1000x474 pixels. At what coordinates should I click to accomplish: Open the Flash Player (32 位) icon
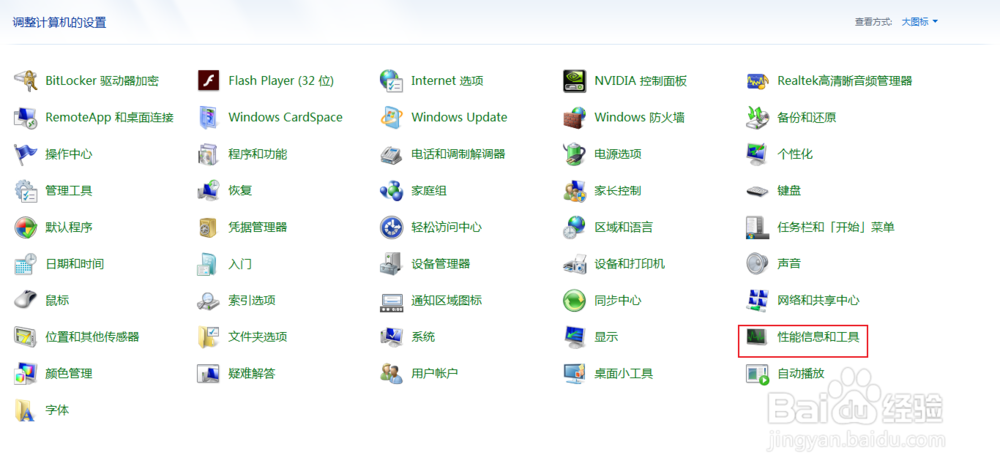tap(209, 81)
